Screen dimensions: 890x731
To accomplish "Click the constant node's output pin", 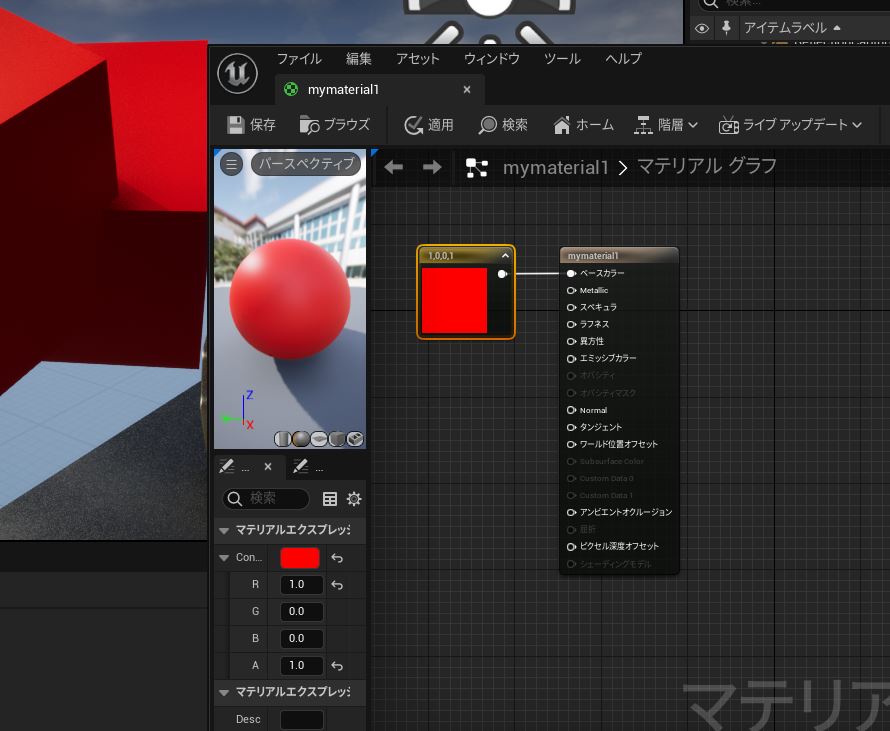I will 502,274.
